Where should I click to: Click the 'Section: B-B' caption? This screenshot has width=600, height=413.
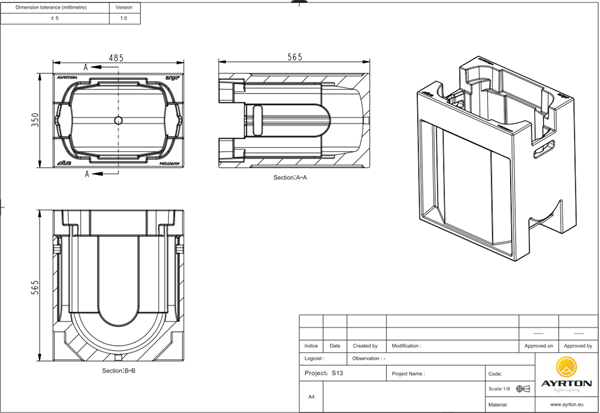[x=118, y=371]
